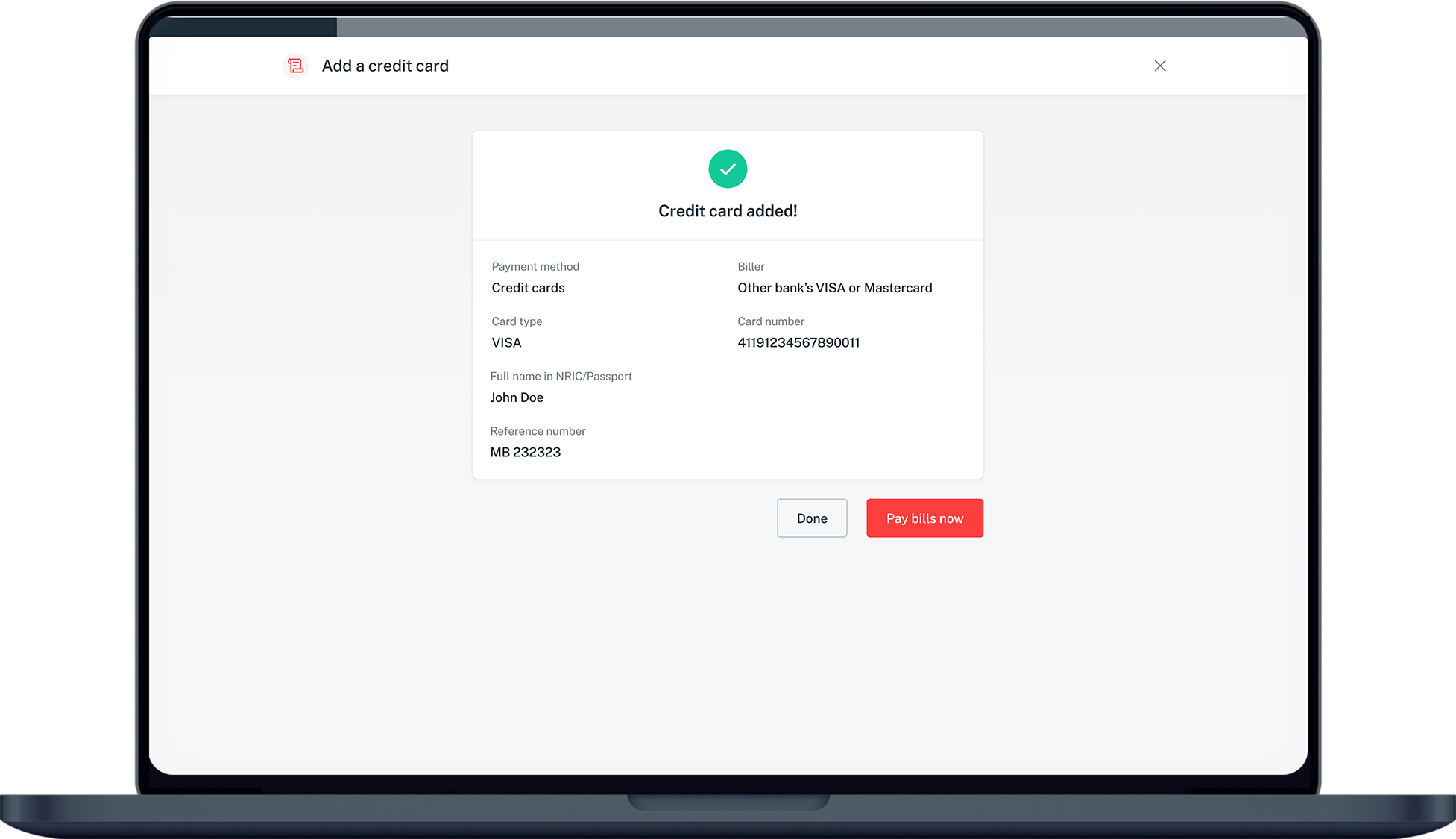Click the Add a credit card title
The width and height of the screenshot is (1456, 839).
pos(385,66)
